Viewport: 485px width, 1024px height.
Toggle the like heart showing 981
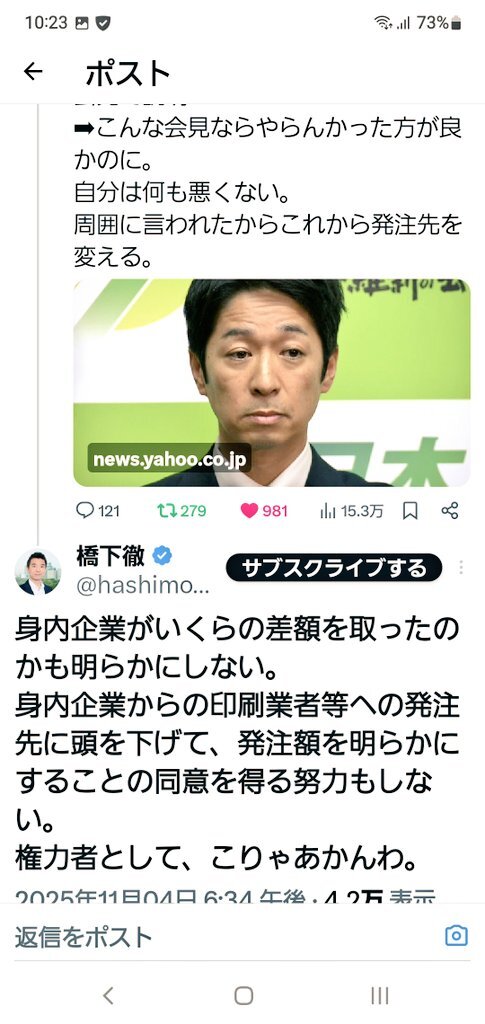tap(264, 510)
